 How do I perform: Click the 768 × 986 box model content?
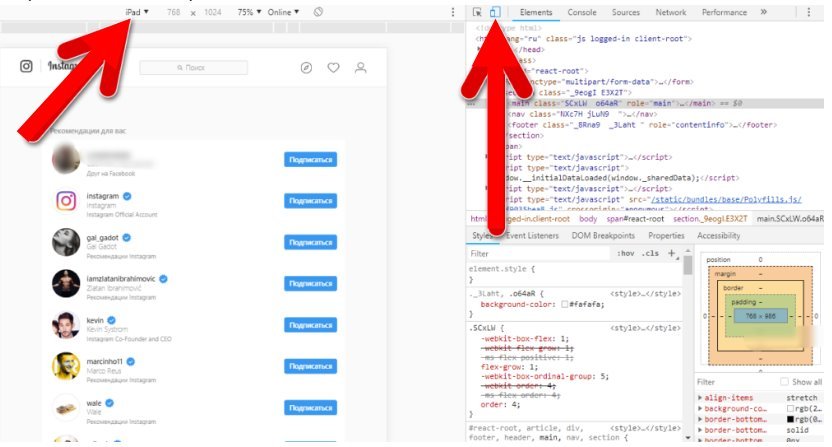click(761, 316)
